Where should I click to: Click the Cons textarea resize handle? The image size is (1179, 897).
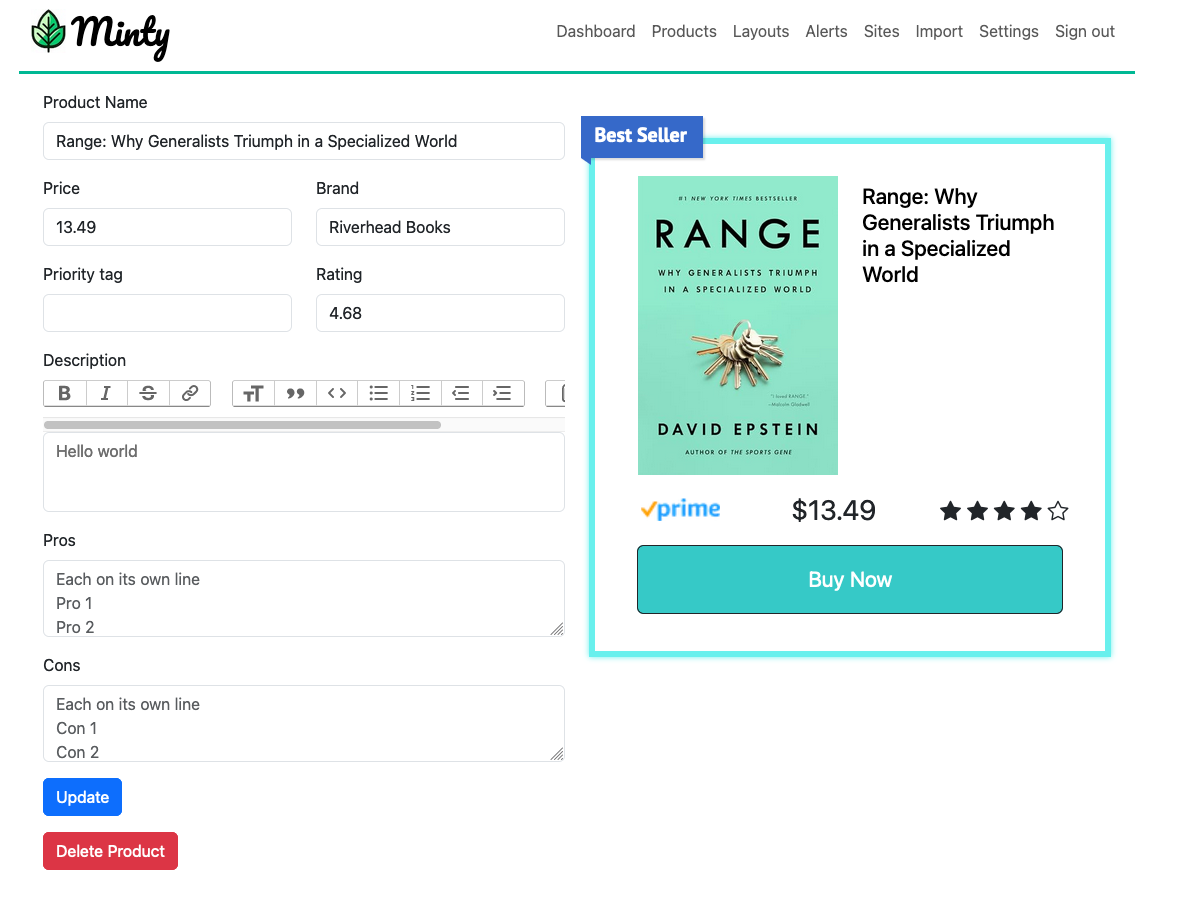(x=557, y=754)
